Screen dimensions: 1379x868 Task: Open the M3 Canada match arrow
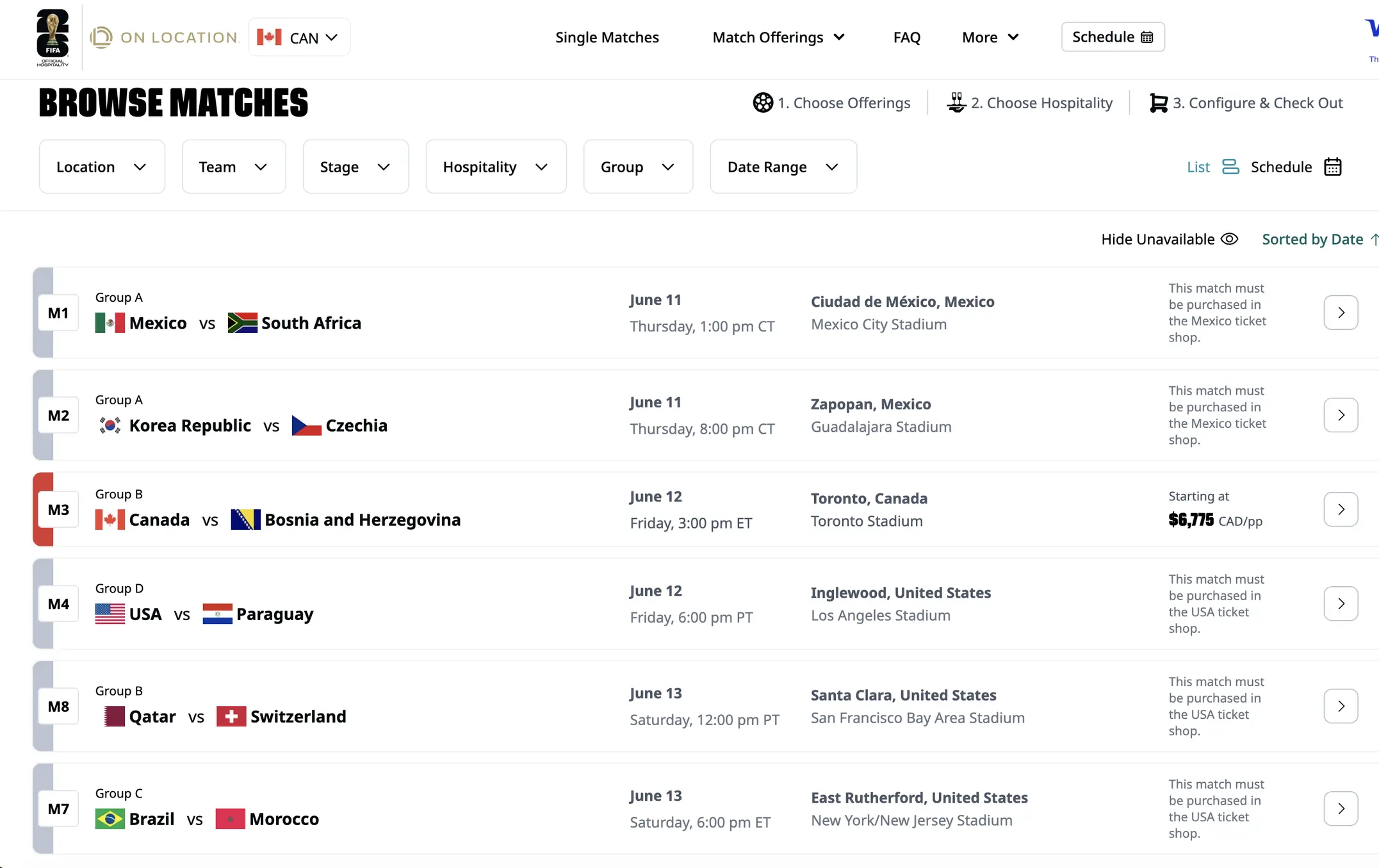coord(1341,509)
